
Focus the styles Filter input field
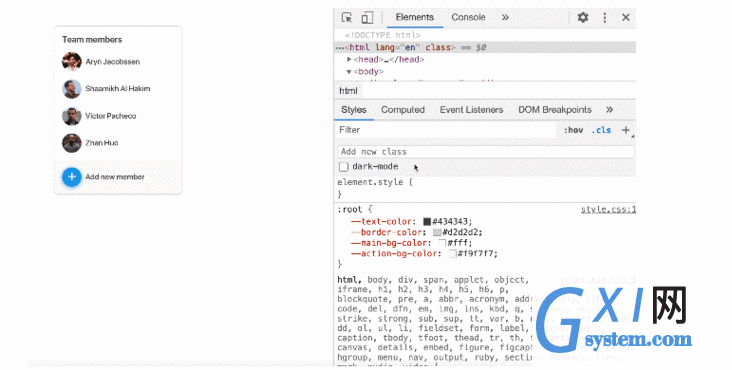446,130
